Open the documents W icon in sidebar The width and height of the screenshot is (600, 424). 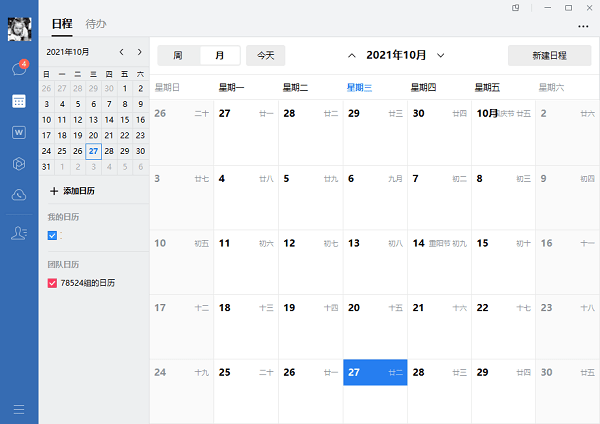pyautogui.click(x=18, y=132)
